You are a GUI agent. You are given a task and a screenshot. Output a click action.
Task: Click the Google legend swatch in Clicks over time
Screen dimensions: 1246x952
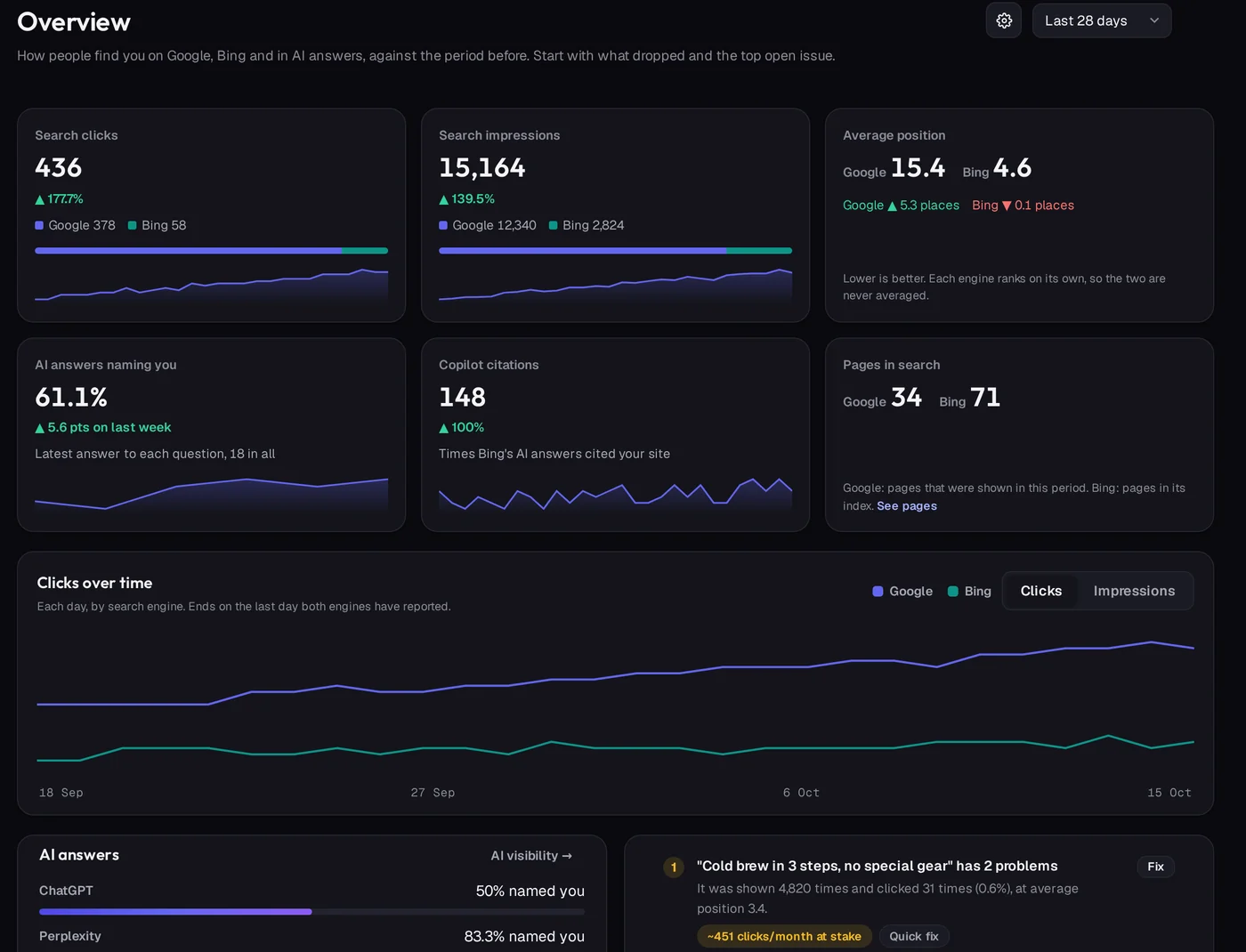(x=878, y=592)
